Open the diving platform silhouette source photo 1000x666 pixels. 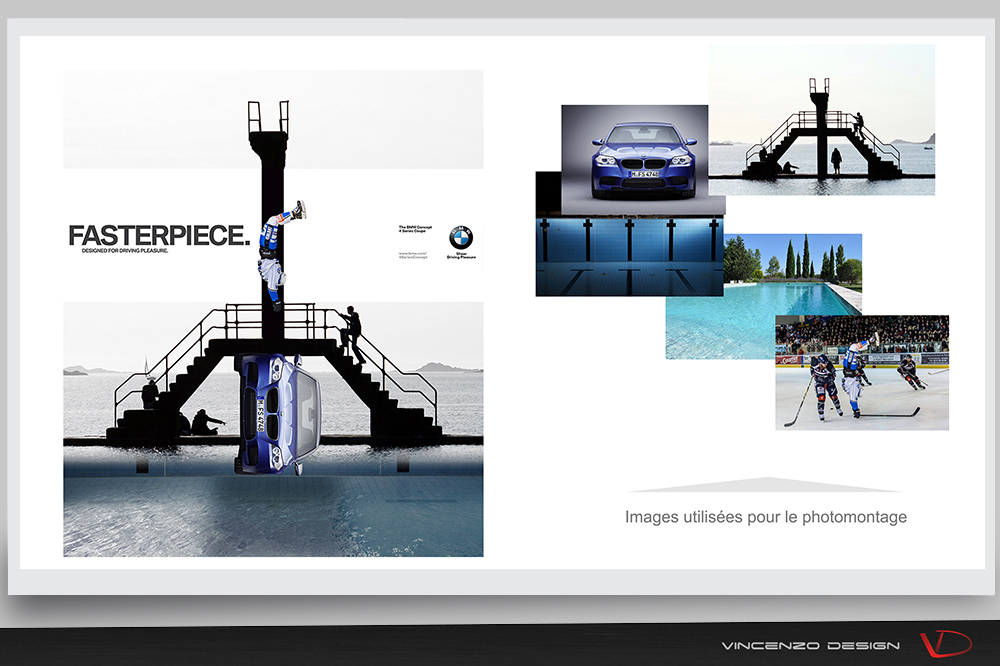click(821, 119)
